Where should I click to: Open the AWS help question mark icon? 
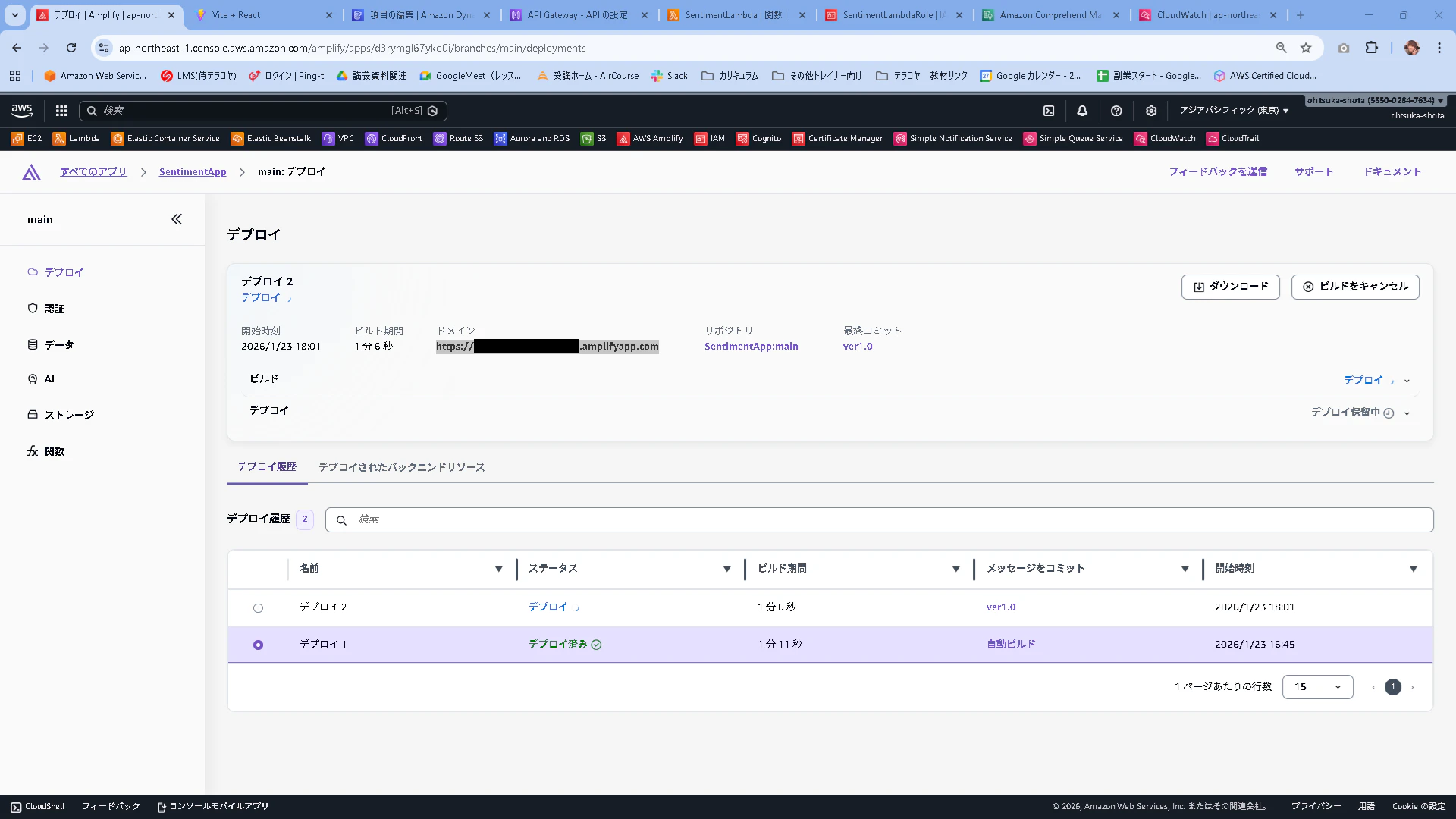coord(1116,111)
